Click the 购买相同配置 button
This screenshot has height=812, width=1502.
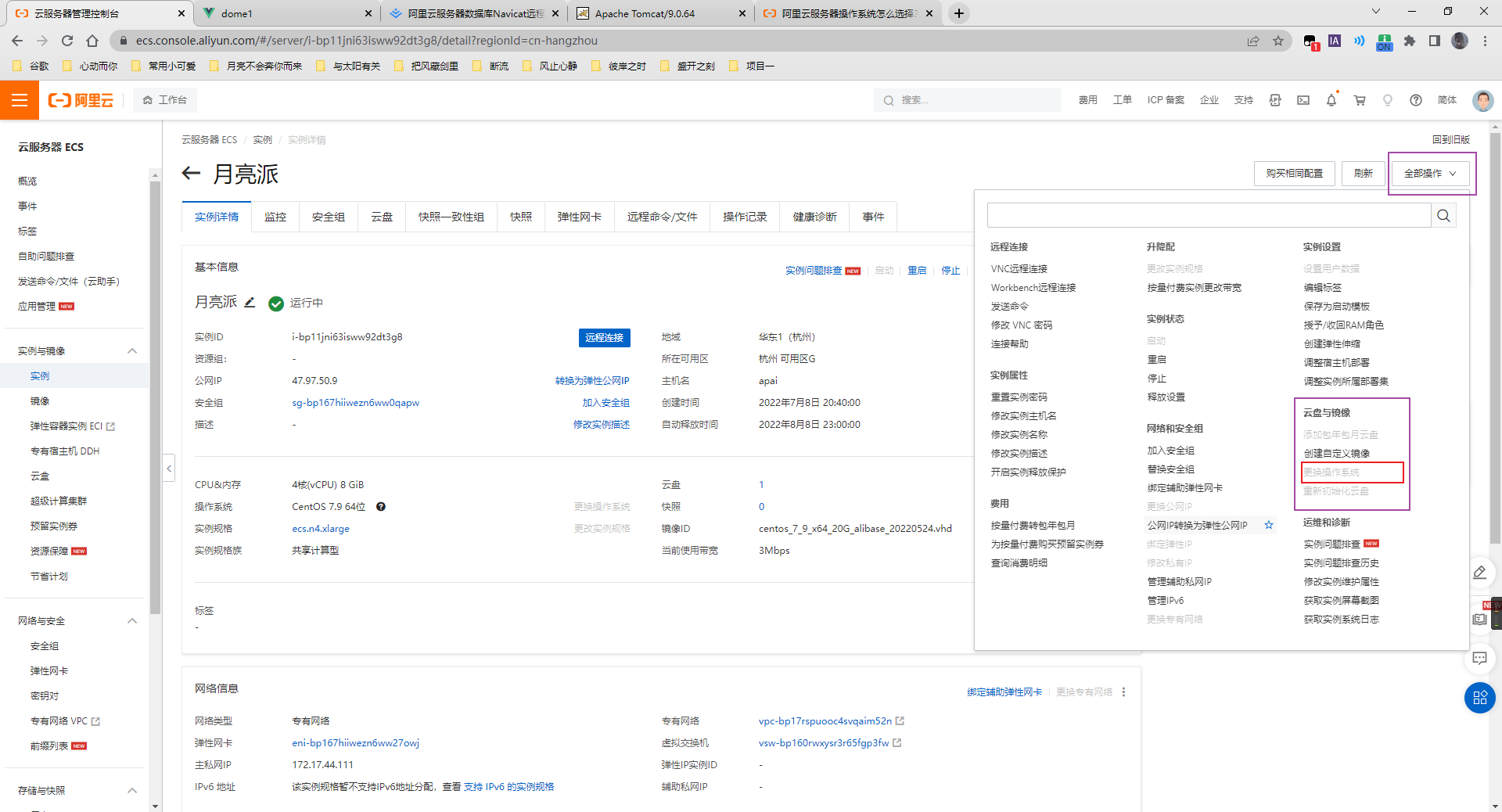coord(1295,174)
